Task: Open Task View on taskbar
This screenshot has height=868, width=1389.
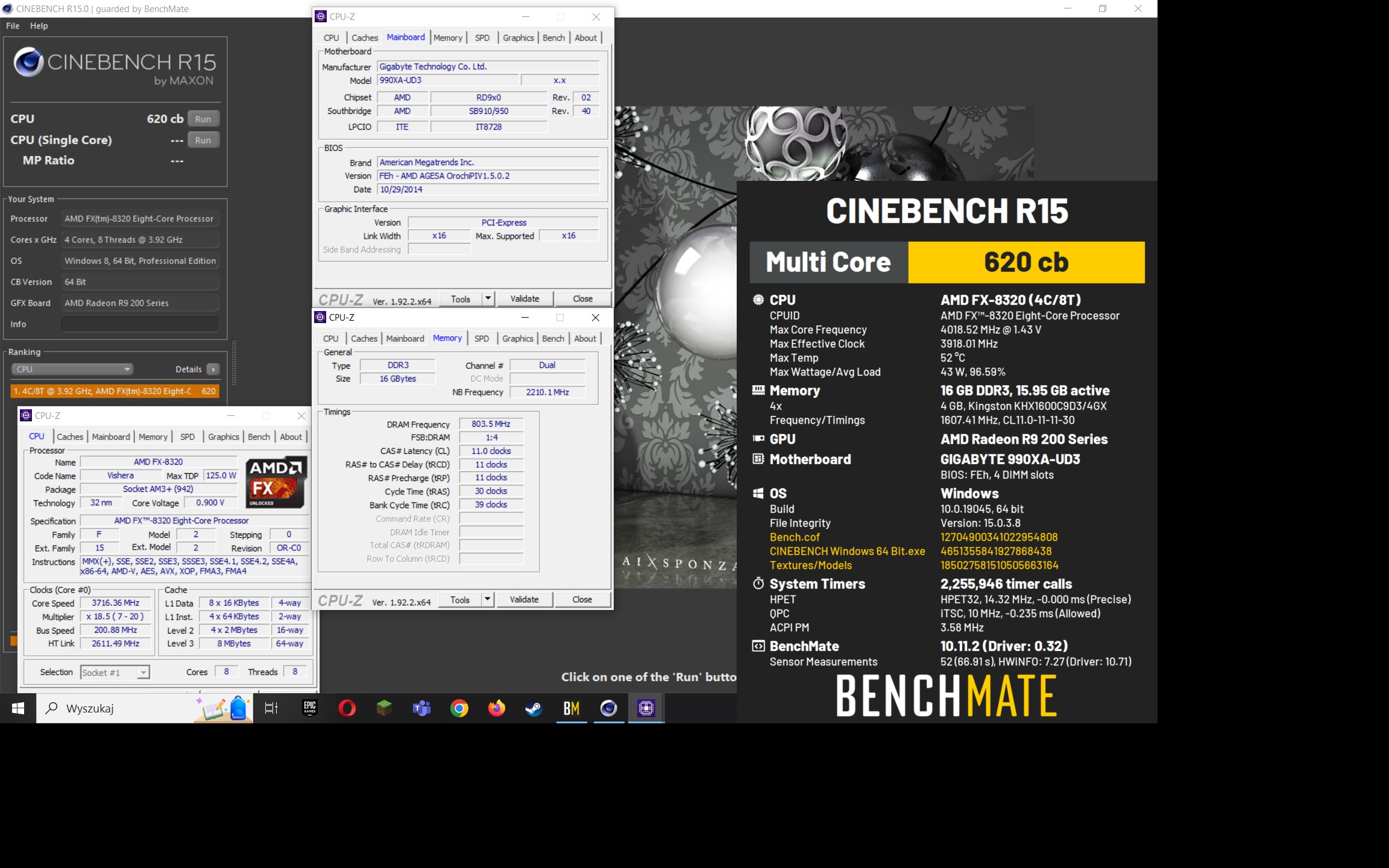Action: [x=271, y=708]
